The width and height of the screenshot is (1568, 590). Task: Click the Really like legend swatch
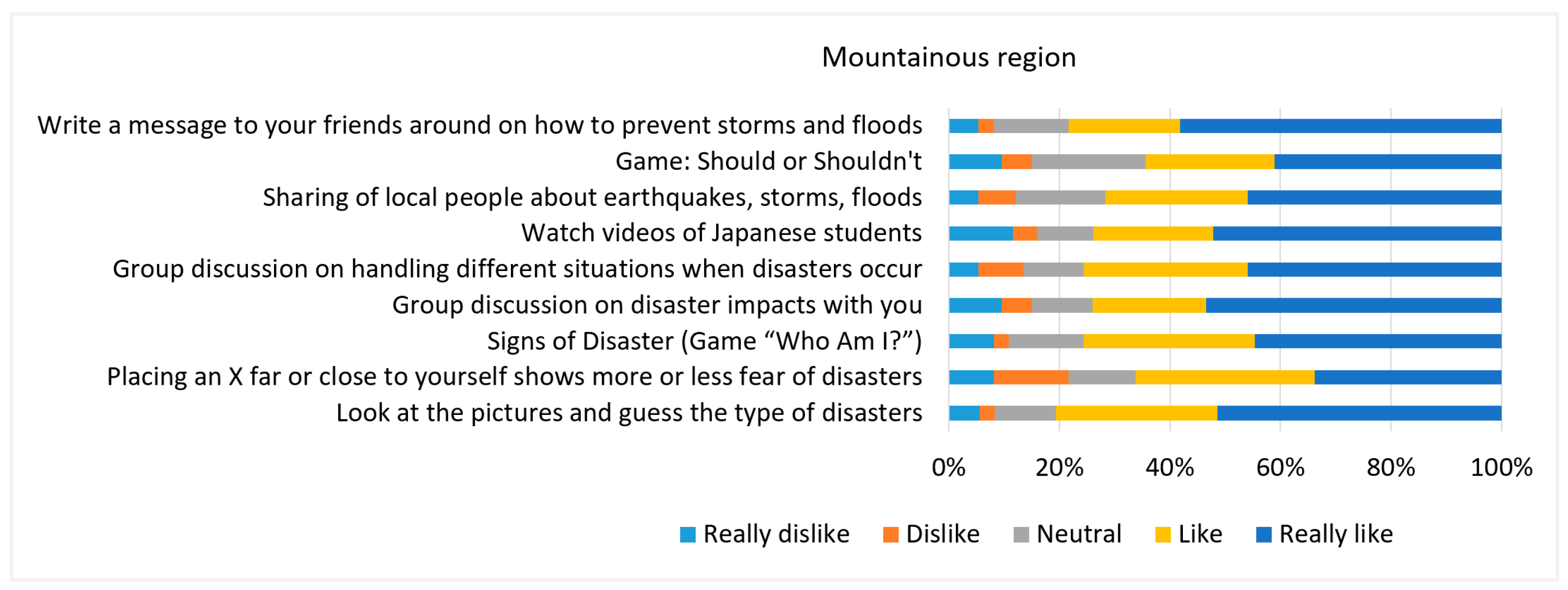pos(1264,534)
